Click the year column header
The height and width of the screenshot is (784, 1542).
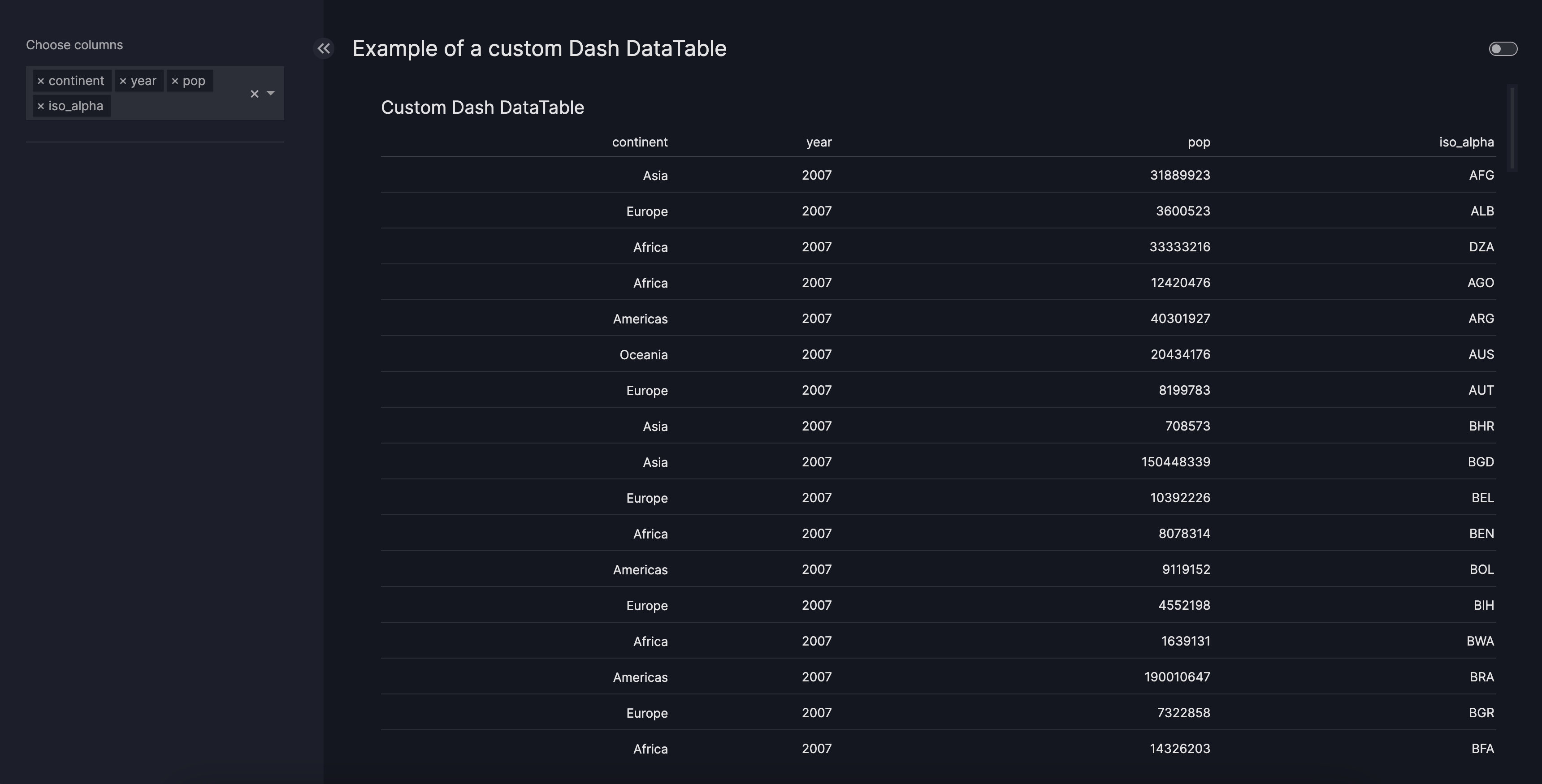coord(818,142)
